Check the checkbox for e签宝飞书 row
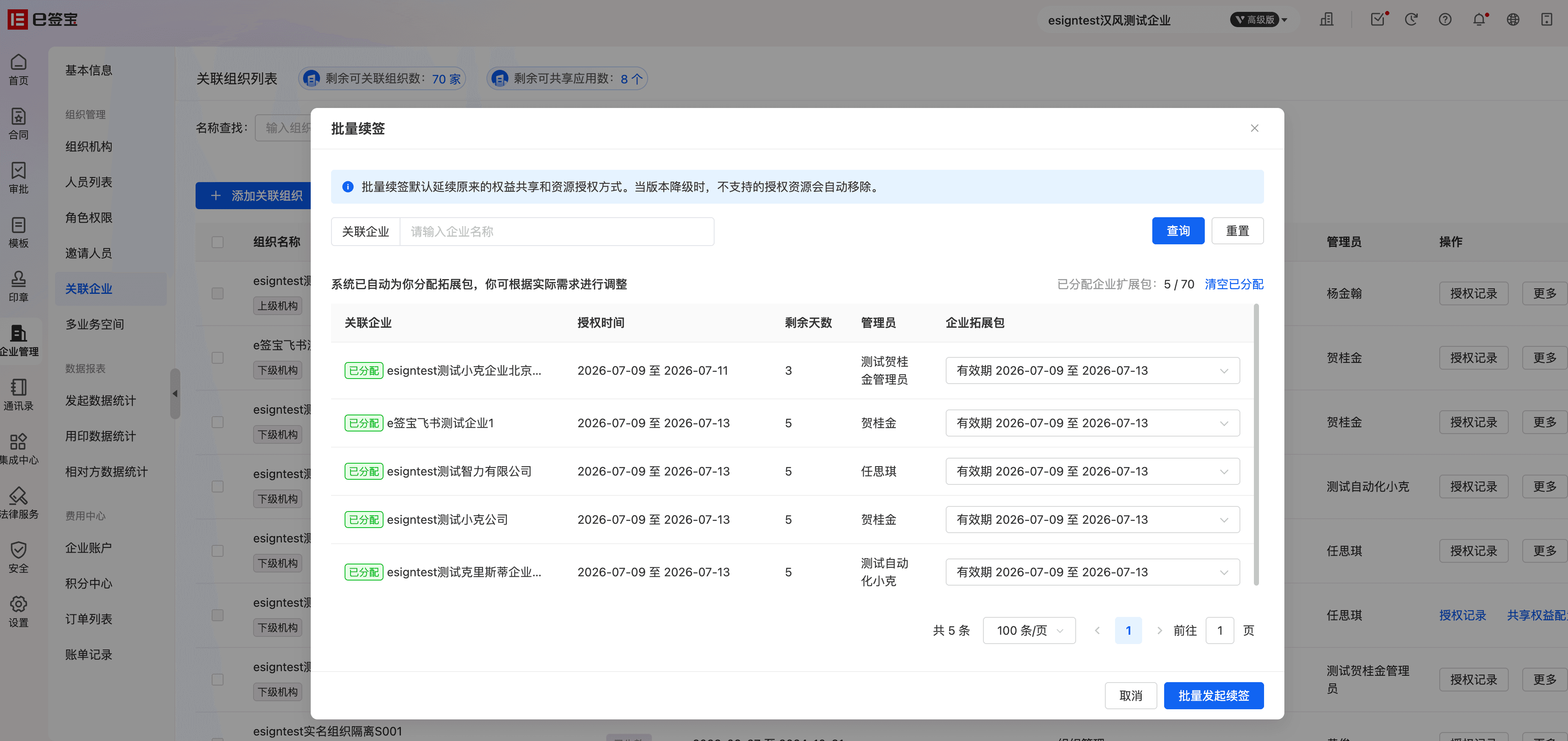The image size is (1568, 741). [217, 357]
